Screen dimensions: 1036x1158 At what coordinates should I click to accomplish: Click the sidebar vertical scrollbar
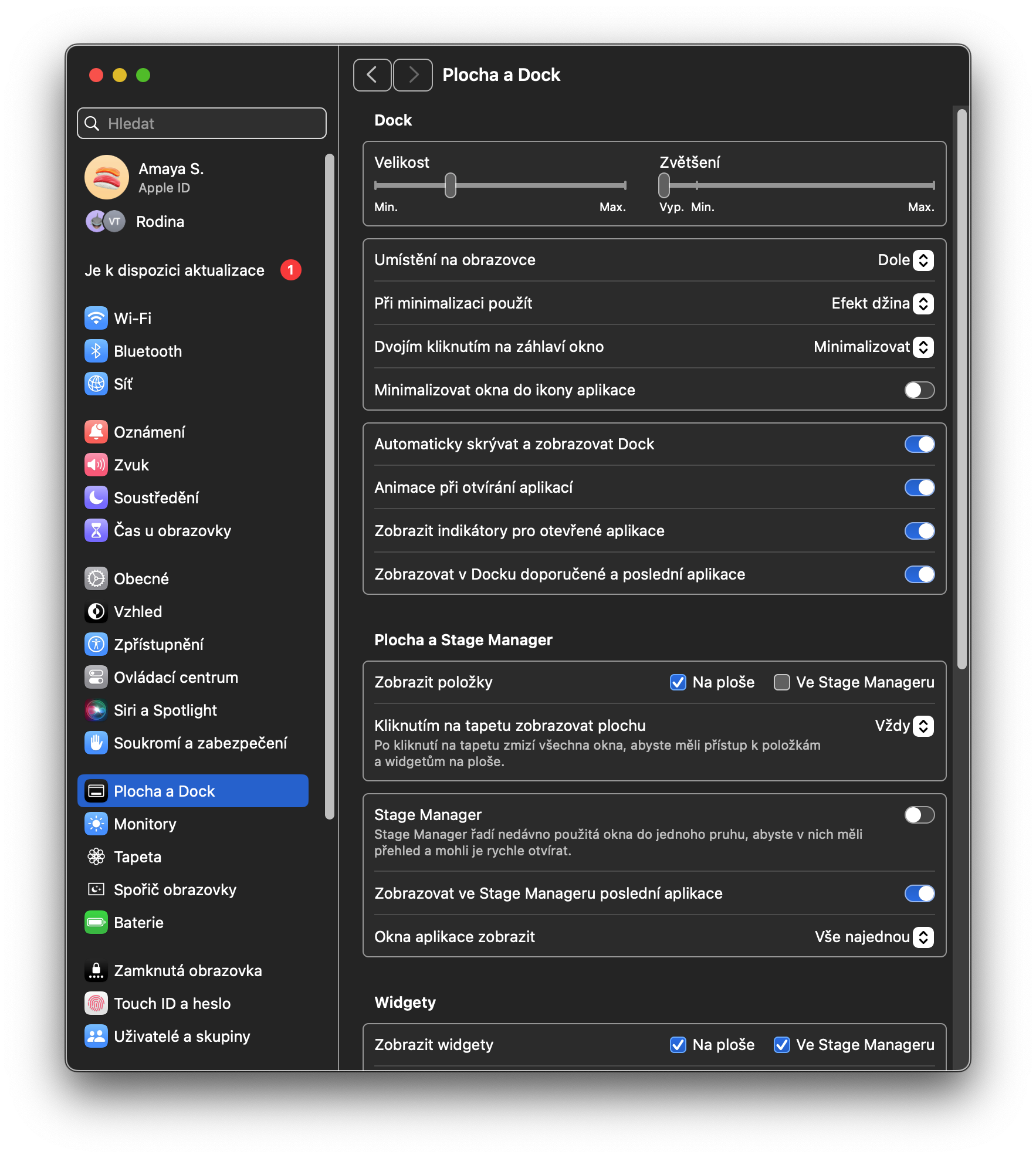coord(330,487)
